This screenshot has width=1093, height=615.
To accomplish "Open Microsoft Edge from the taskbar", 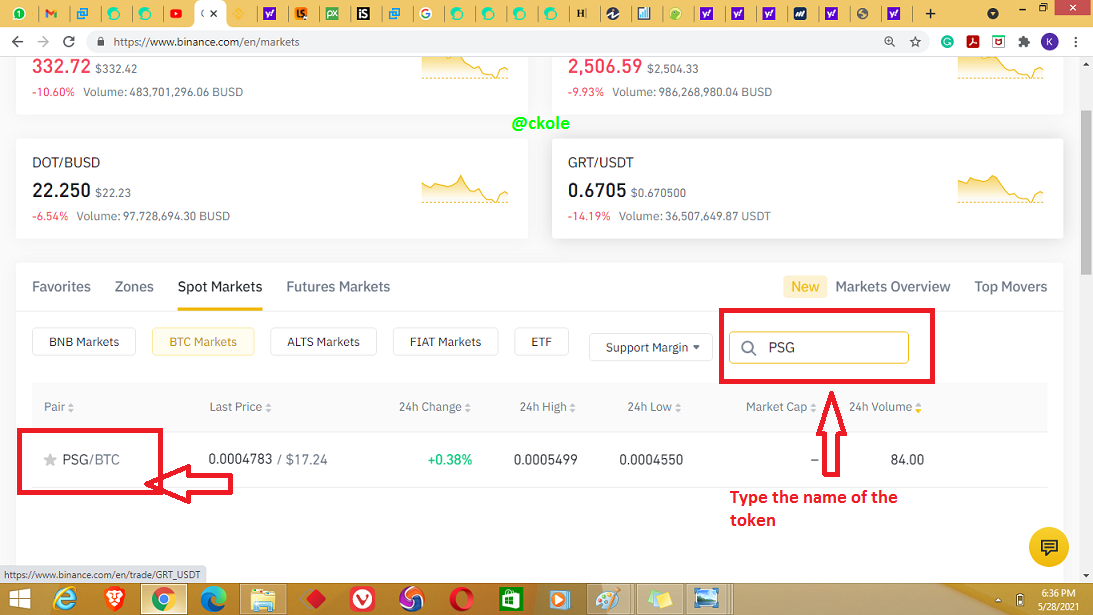I will click(x=213, y=599).
